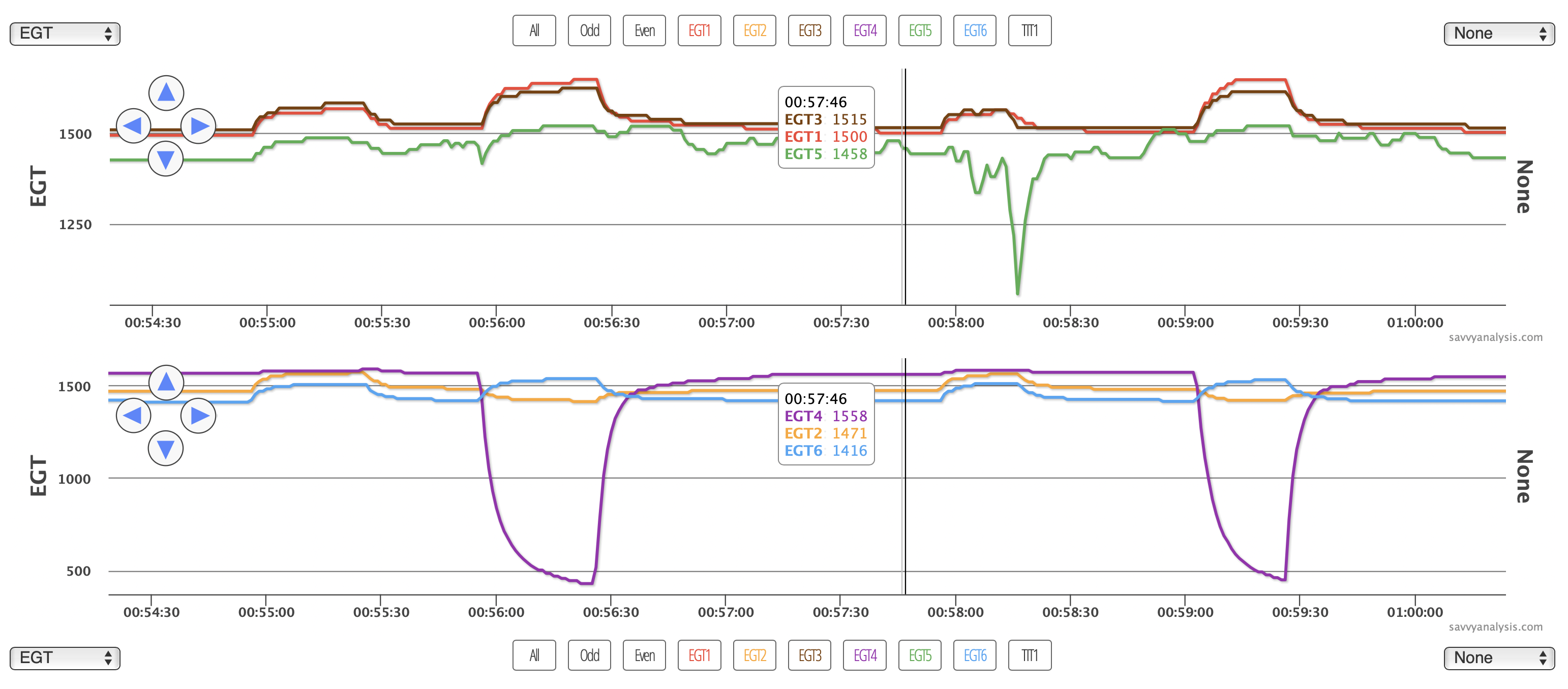
Task: Click the top chart cursor line at 00:57:46
Action: (x=905, y=186)
